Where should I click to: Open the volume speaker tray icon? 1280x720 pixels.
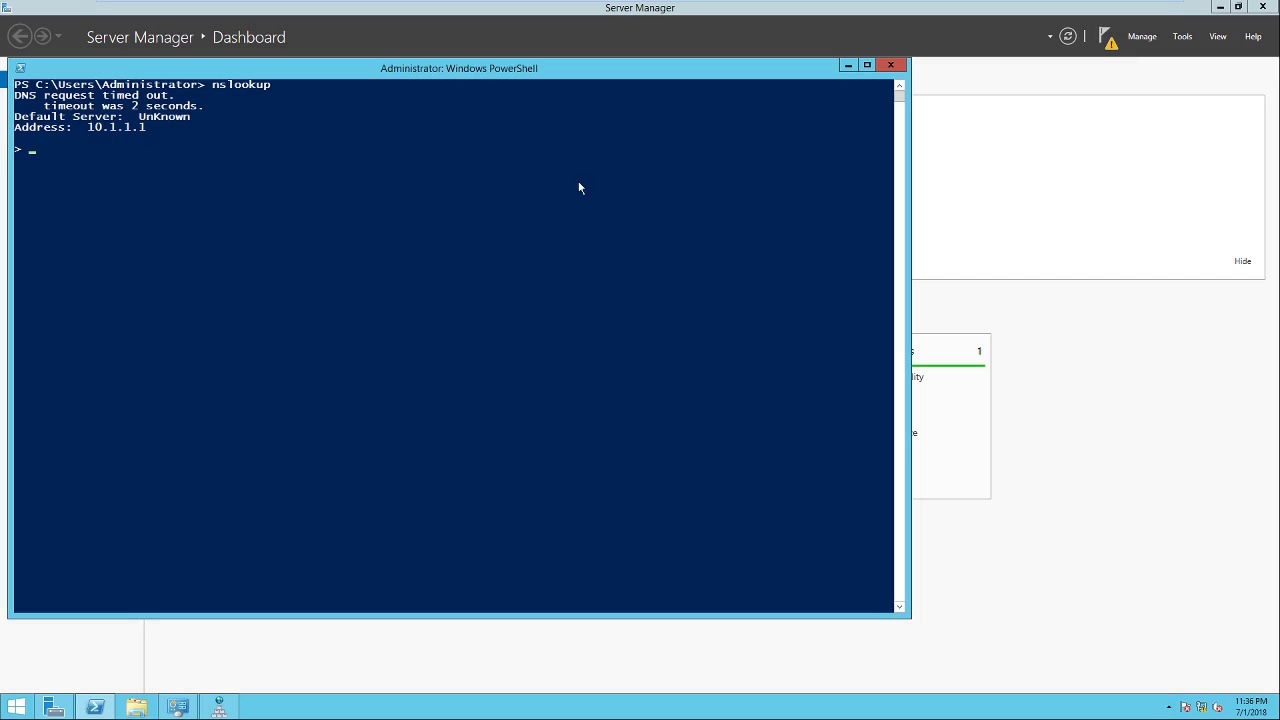coord(1218,707)
